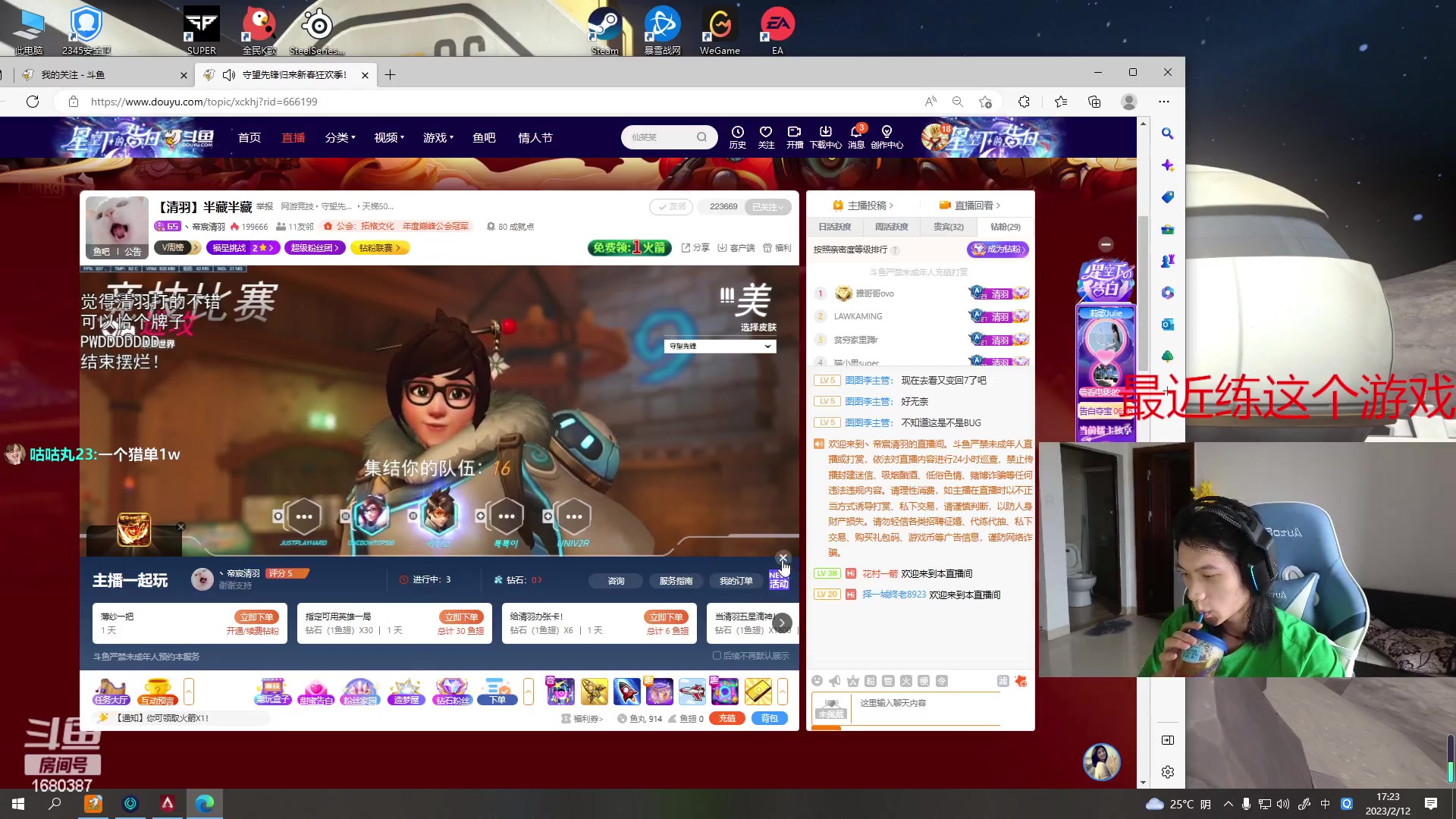The image size is (1456, 819).
Task: Open the 守望先锋 skin selection dropdown
Action: 720,346
